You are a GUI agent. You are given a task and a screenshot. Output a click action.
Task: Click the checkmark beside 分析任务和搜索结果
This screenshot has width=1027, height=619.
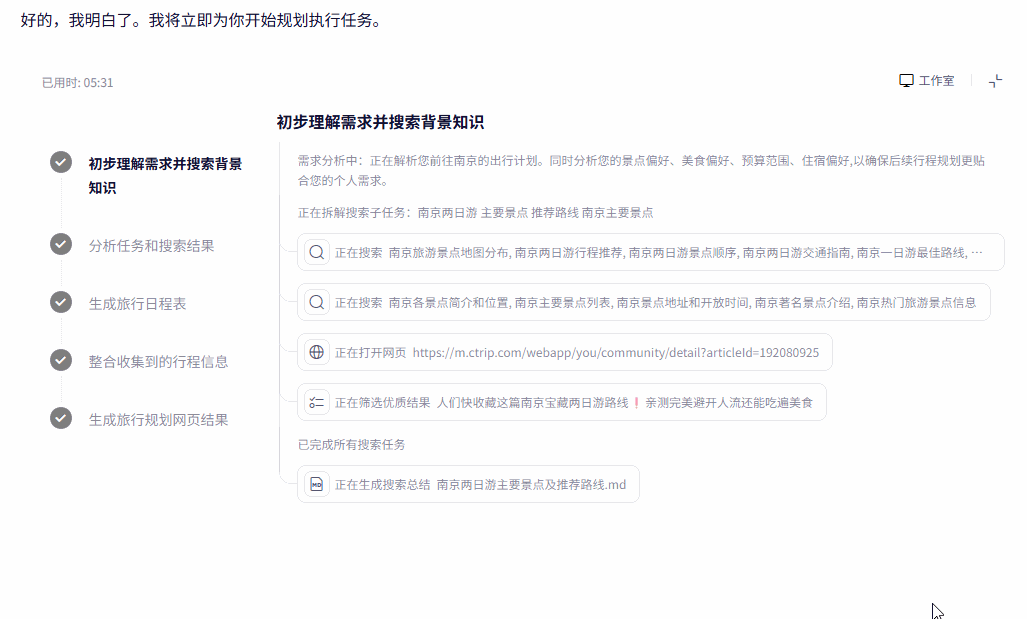(61, 244)
